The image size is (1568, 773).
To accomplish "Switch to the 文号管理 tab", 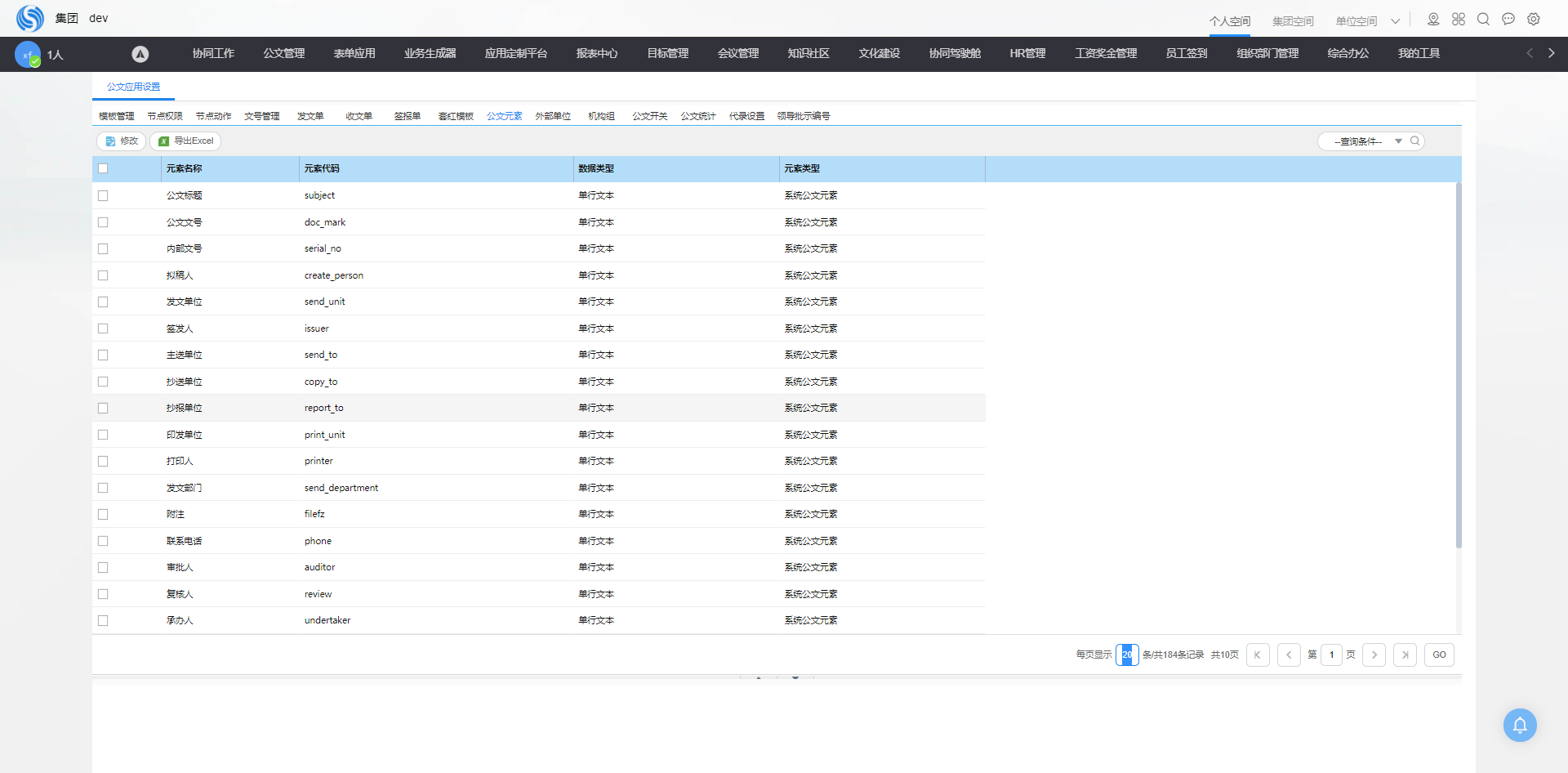I will pyautogui.click(x=261, y=116).
